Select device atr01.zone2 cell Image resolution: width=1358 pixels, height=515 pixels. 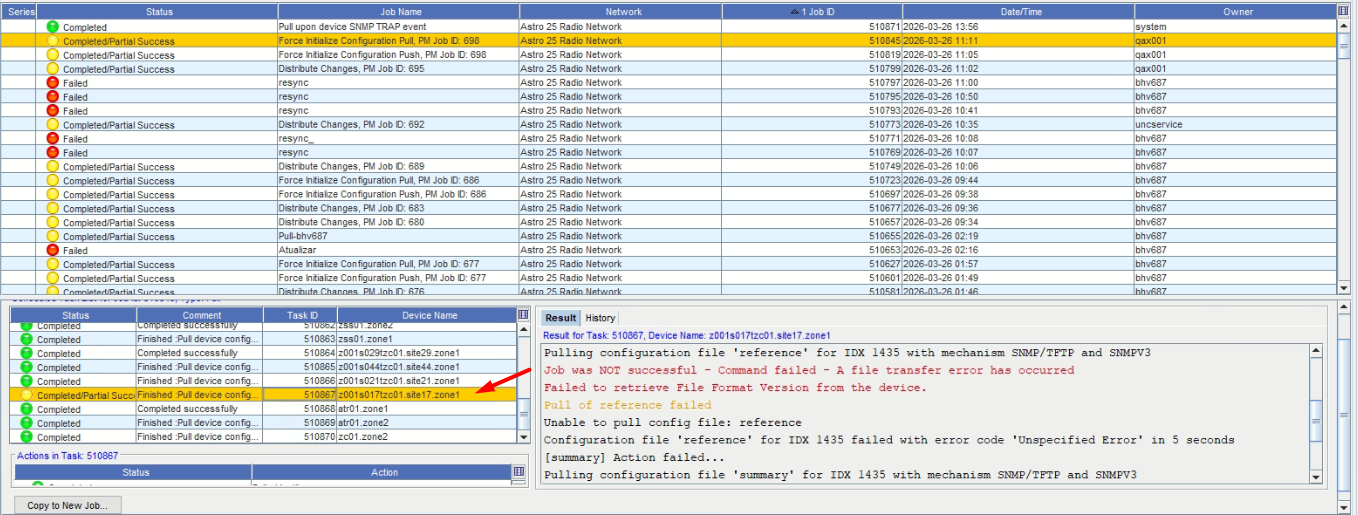427,423
